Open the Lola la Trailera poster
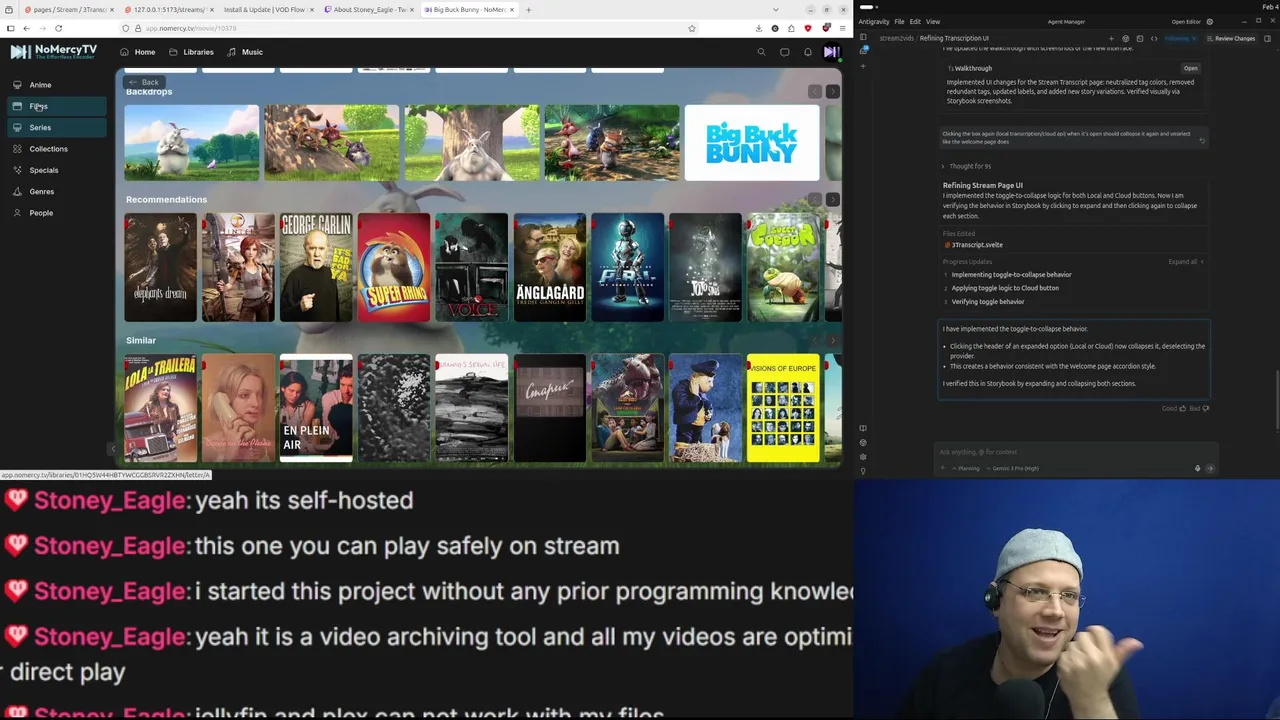The height and width of the screenshot is (720, 1280). 160,408
